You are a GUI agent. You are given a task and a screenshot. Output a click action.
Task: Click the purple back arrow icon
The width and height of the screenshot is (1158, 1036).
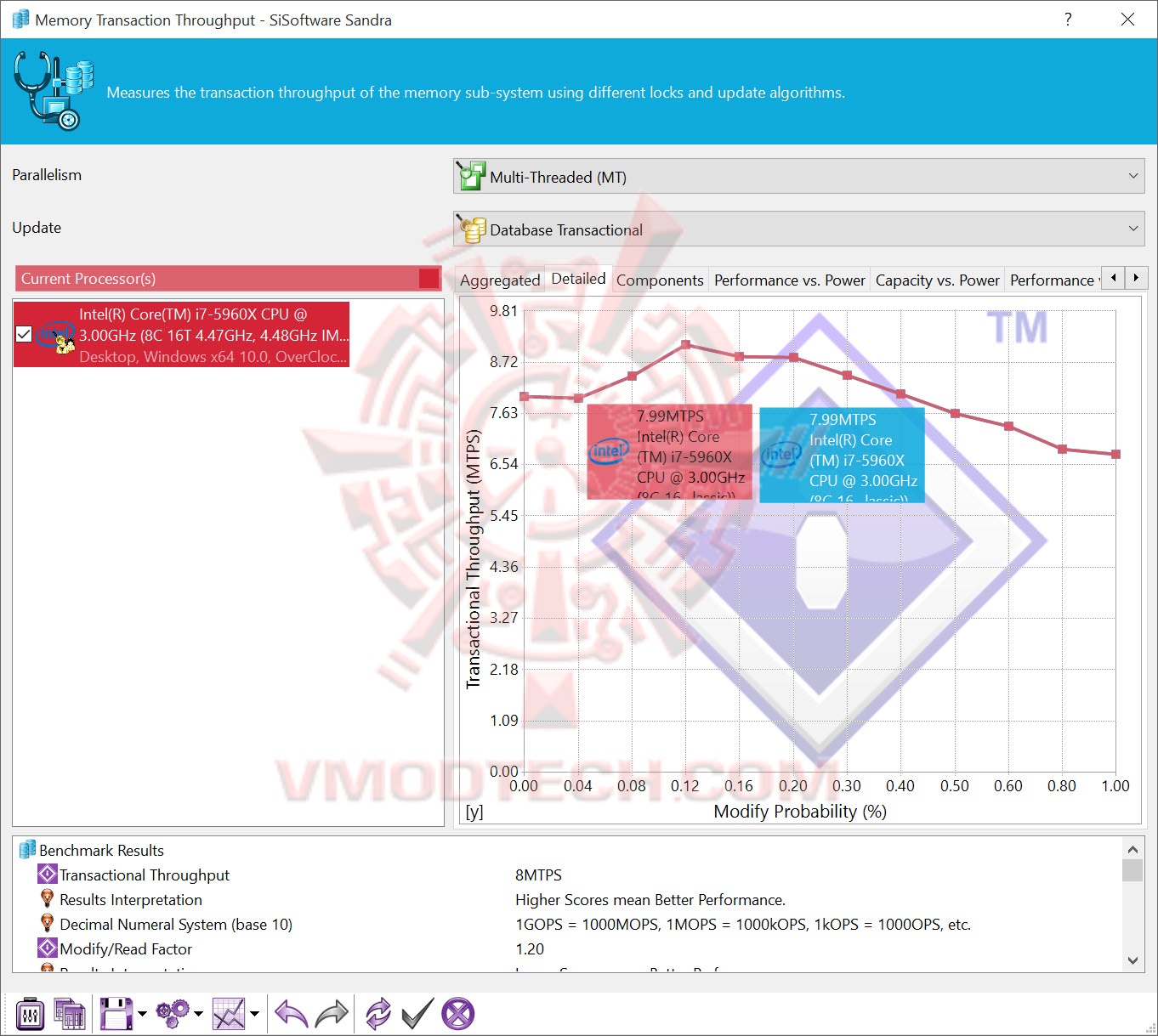(292, 1013)
